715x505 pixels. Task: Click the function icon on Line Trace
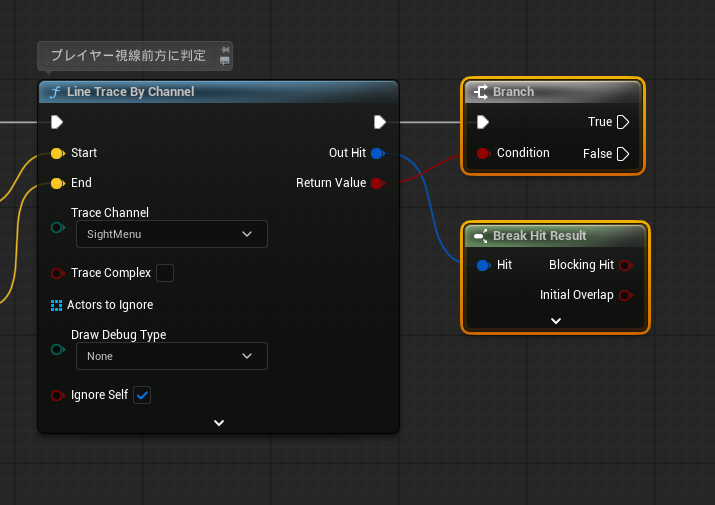pyautogui.click(x=55, y=92)
